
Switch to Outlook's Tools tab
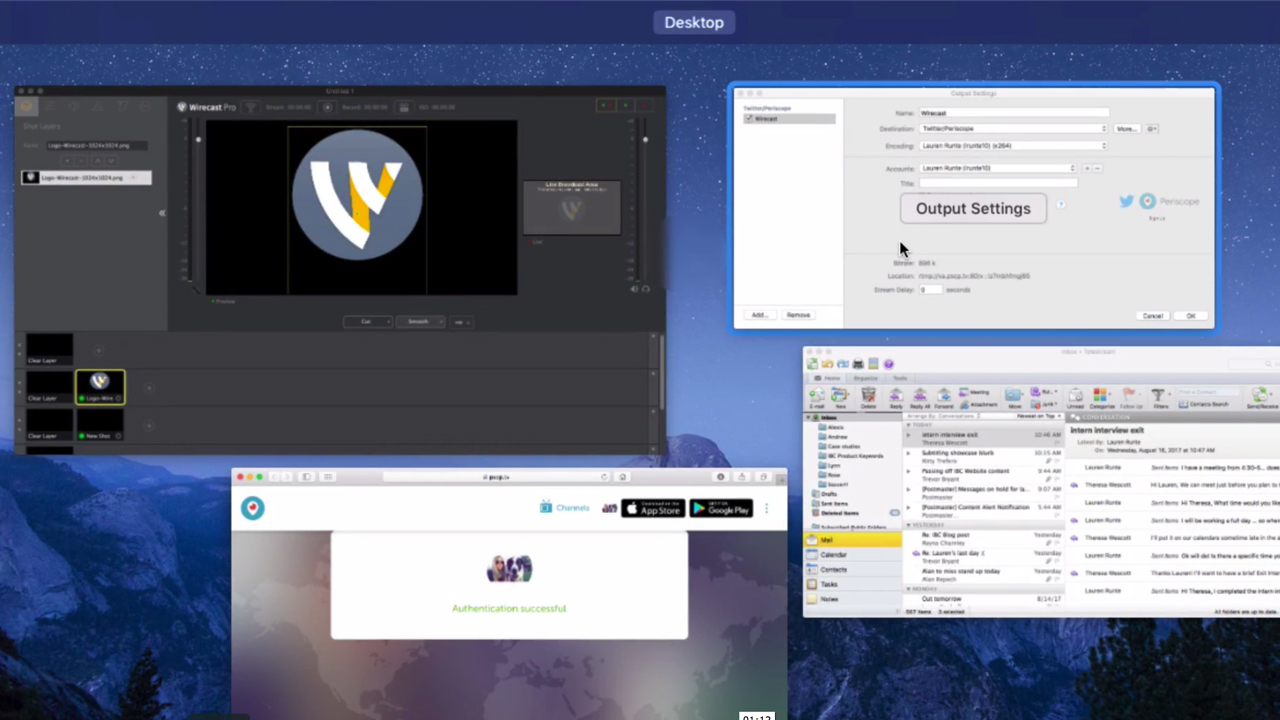[900, 378]
